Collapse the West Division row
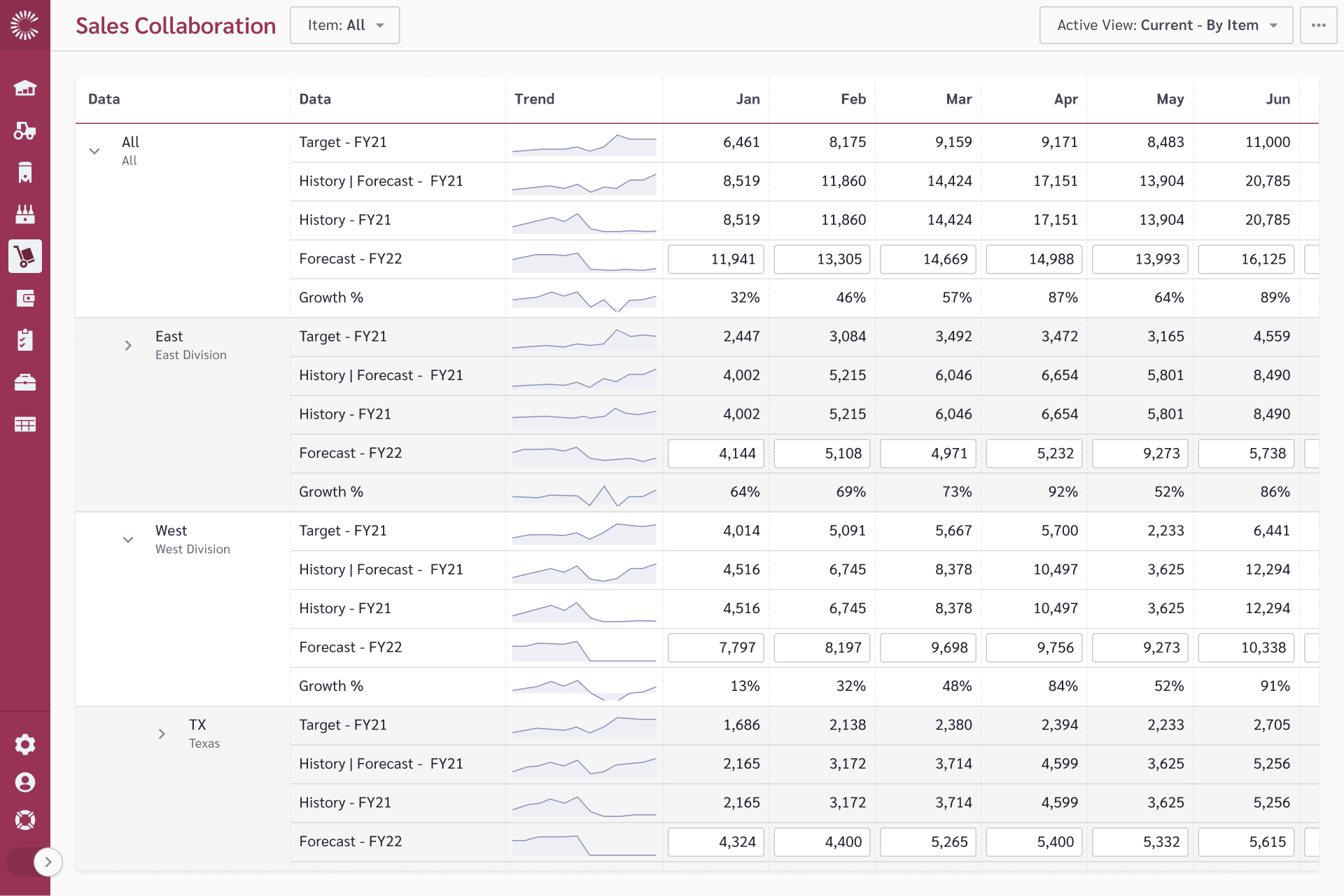1344x896 pixels. 128,540
